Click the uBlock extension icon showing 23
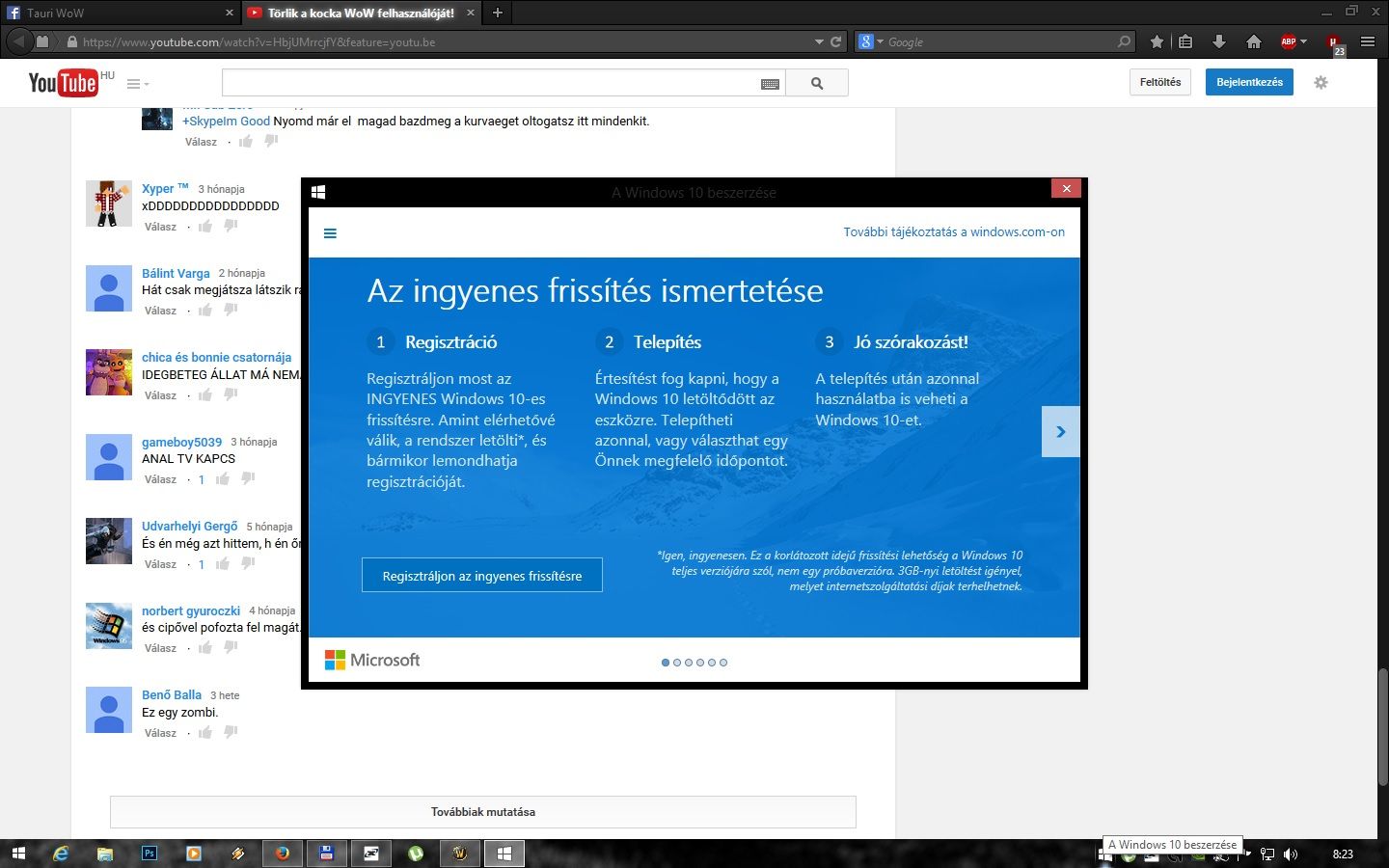This screenshot has width=1389, height=868. 1335,43
